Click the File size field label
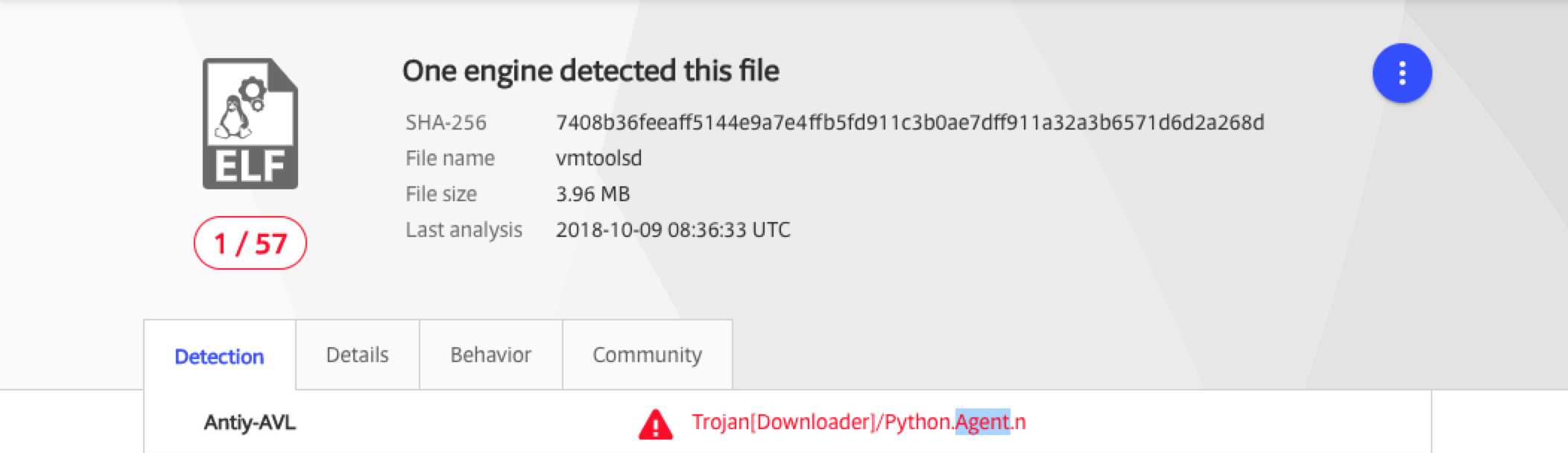 [x=440, y=194]
